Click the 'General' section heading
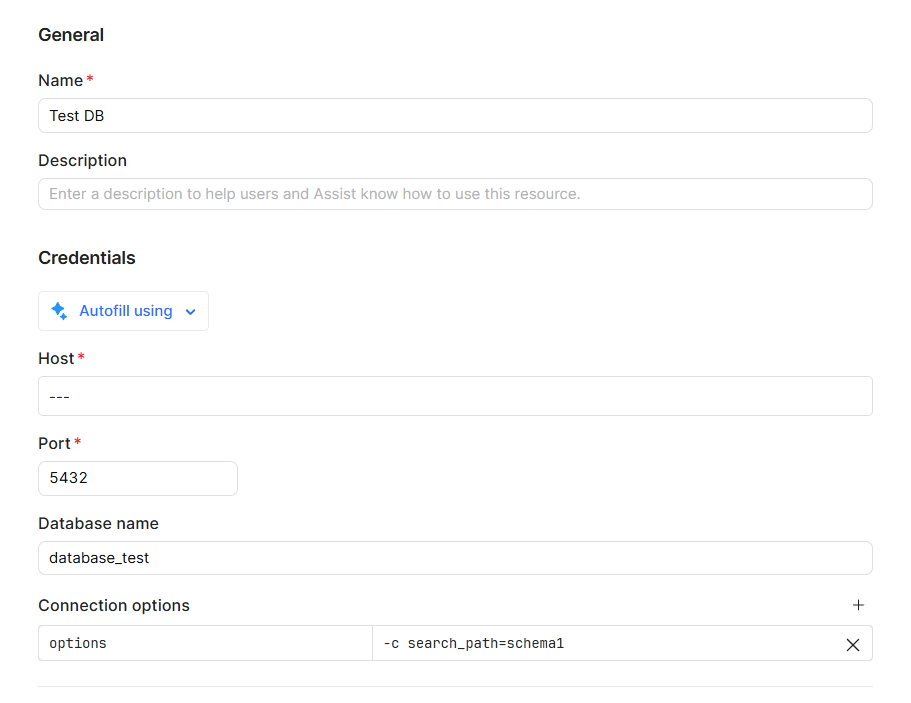This screenshot has width=911, height=703. [71, 35]
